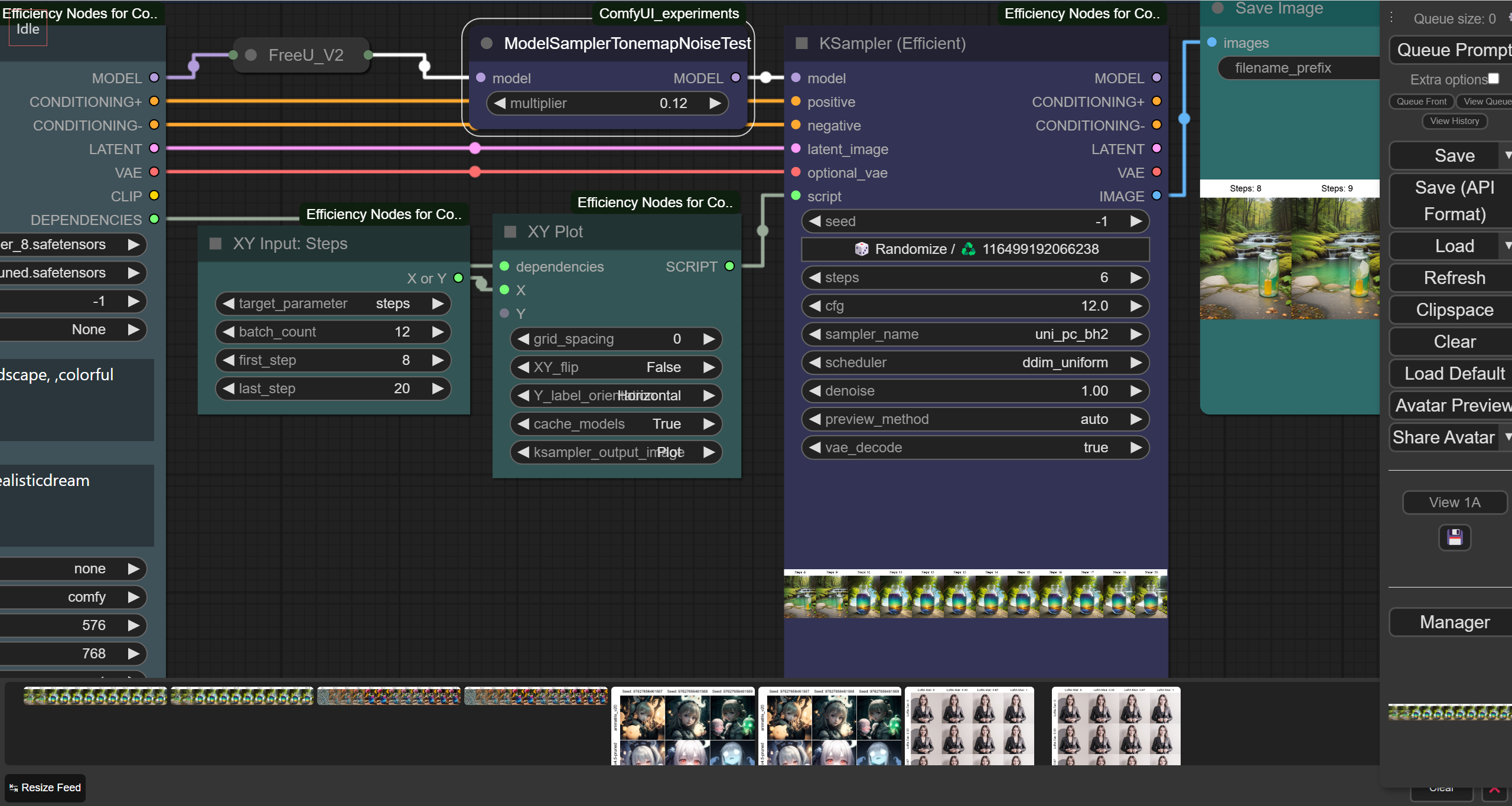Collapse the XY Plot node square icon

tap(510, 231)
